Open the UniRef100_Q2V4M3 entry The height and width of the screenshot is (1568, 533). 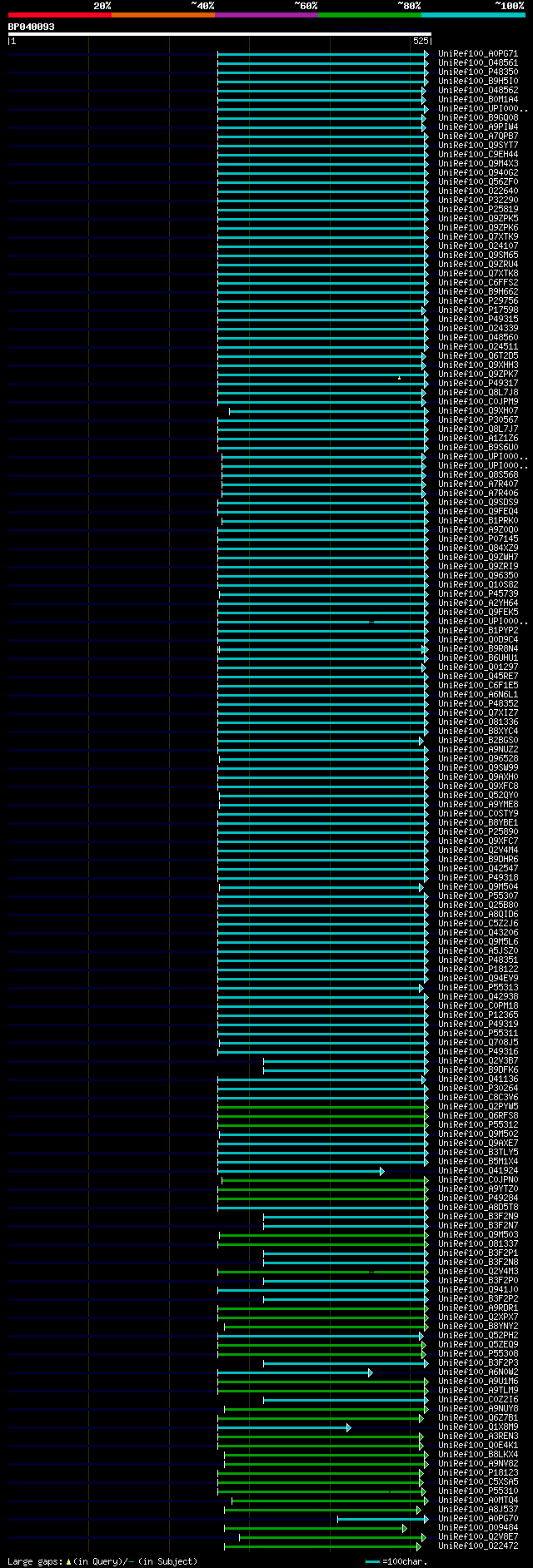point(478,1271)
